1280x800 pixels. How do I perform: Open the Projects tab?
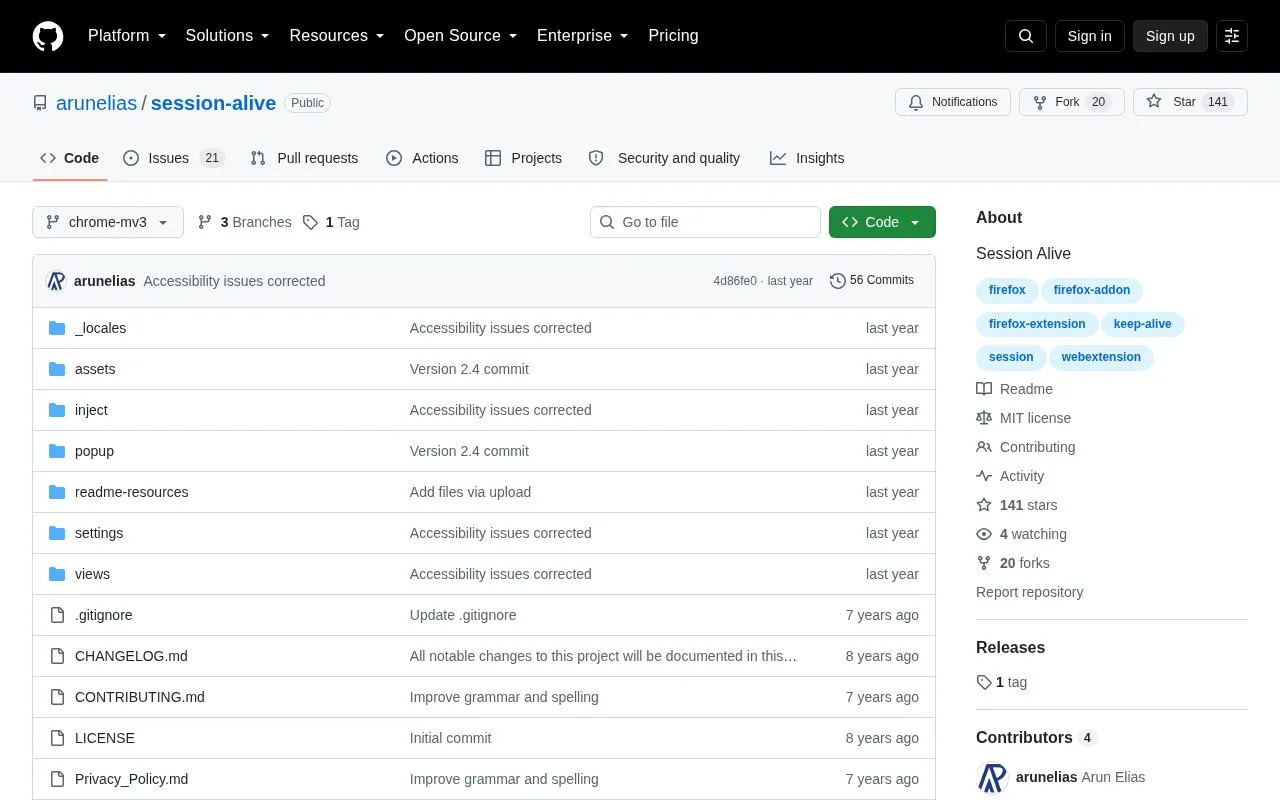coord(524,158)
